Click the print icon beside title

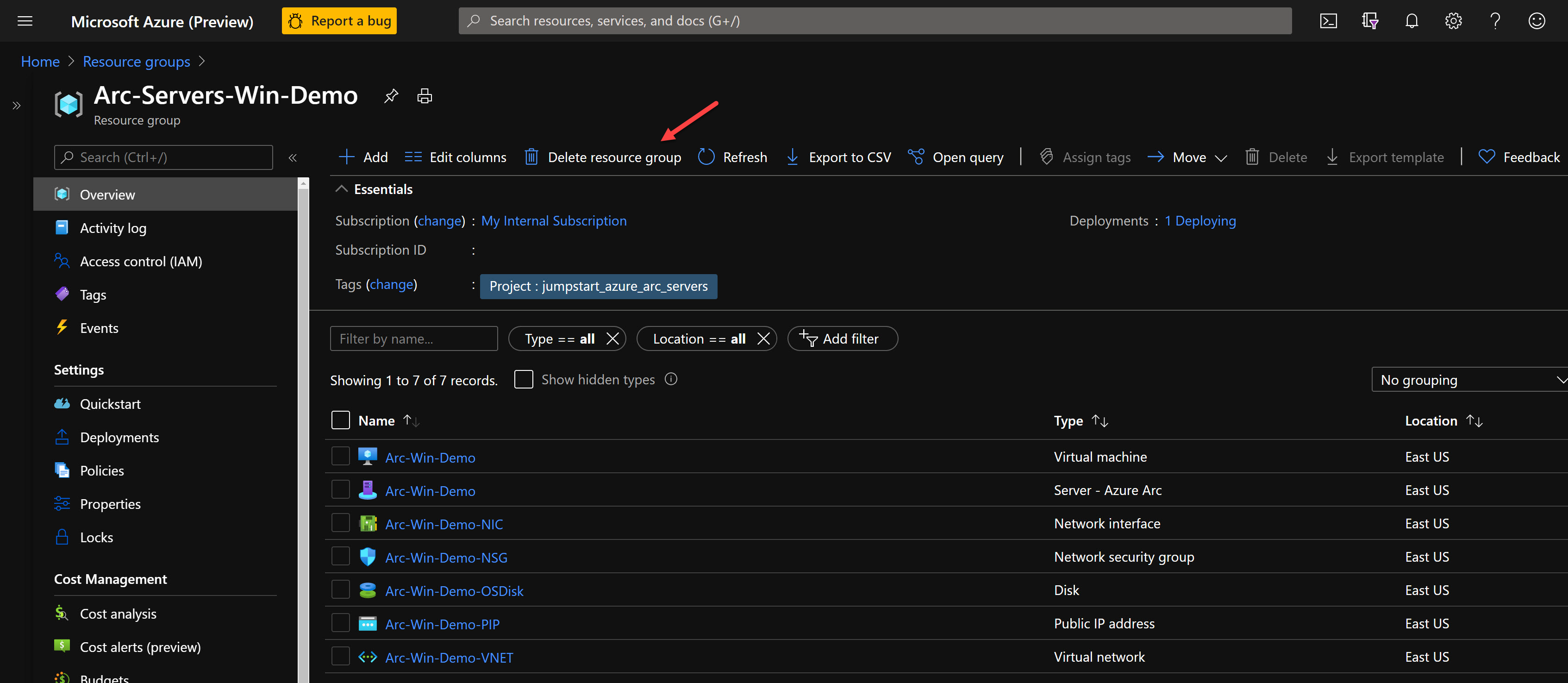coord(425,96)
